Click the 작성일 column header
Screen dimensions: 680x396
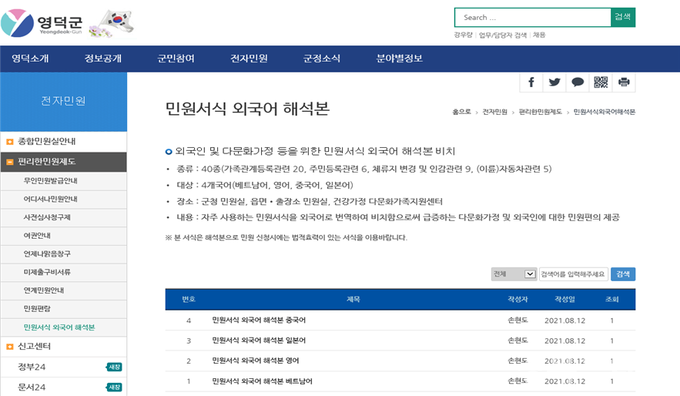[x=565, y=299]
